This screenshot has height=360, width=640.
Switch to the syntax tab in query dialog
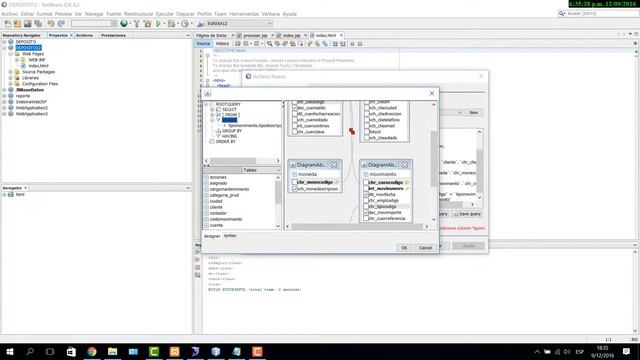pyautogui.click(x=230, y=236)
